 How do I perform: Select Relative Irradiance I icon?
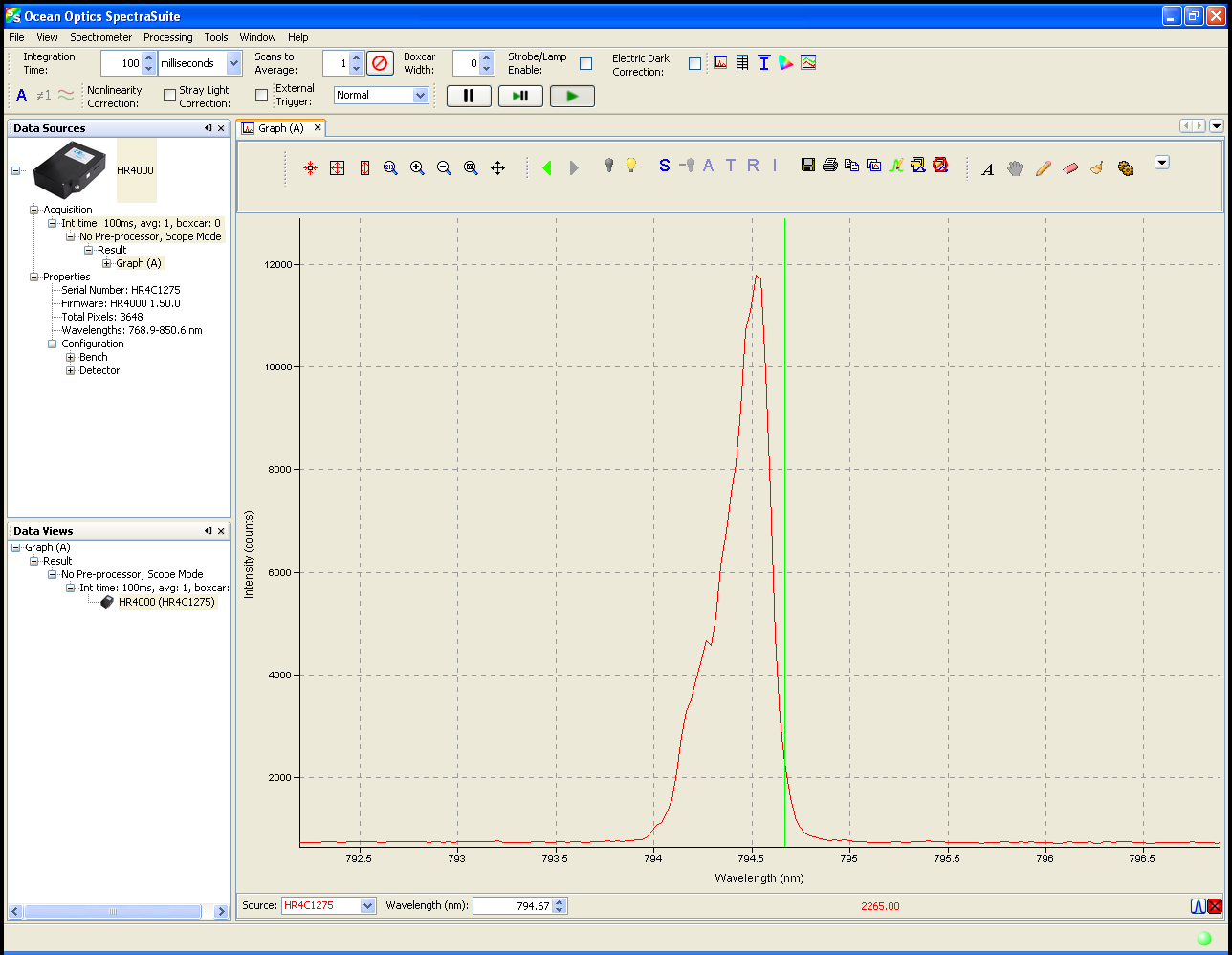click(775, 166)
